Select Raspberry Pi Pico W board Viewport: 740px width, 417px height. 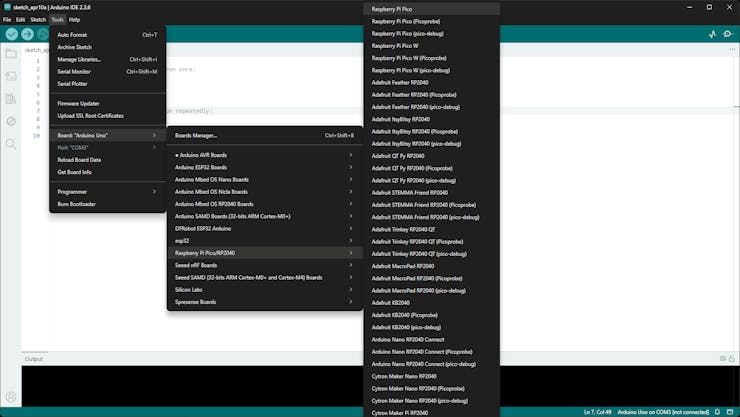click(x=432, y=46)
